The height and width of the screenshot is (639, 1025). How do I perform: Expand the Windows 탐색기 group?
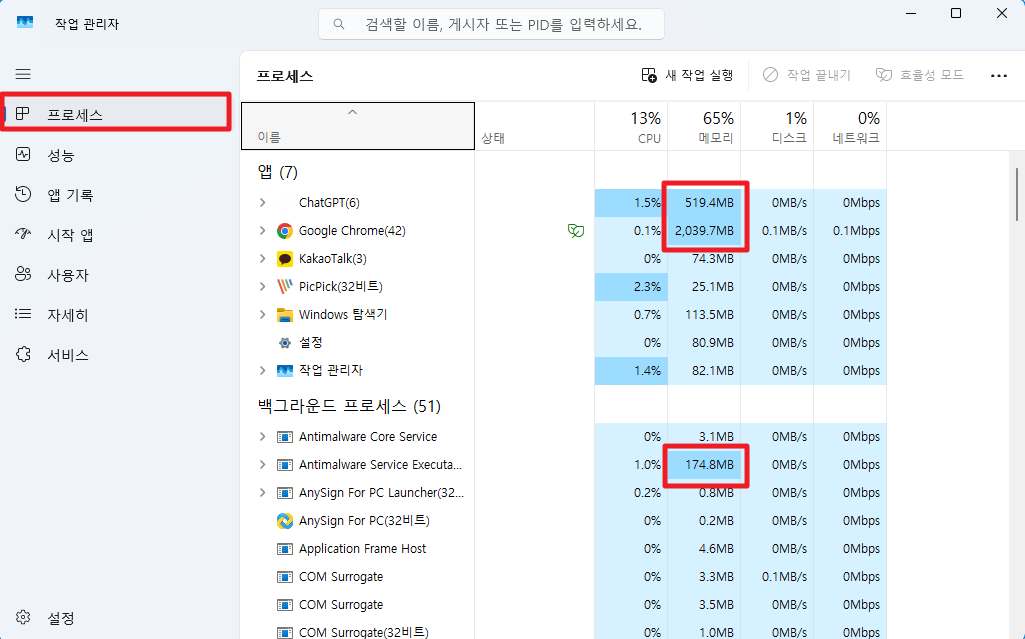262,315
